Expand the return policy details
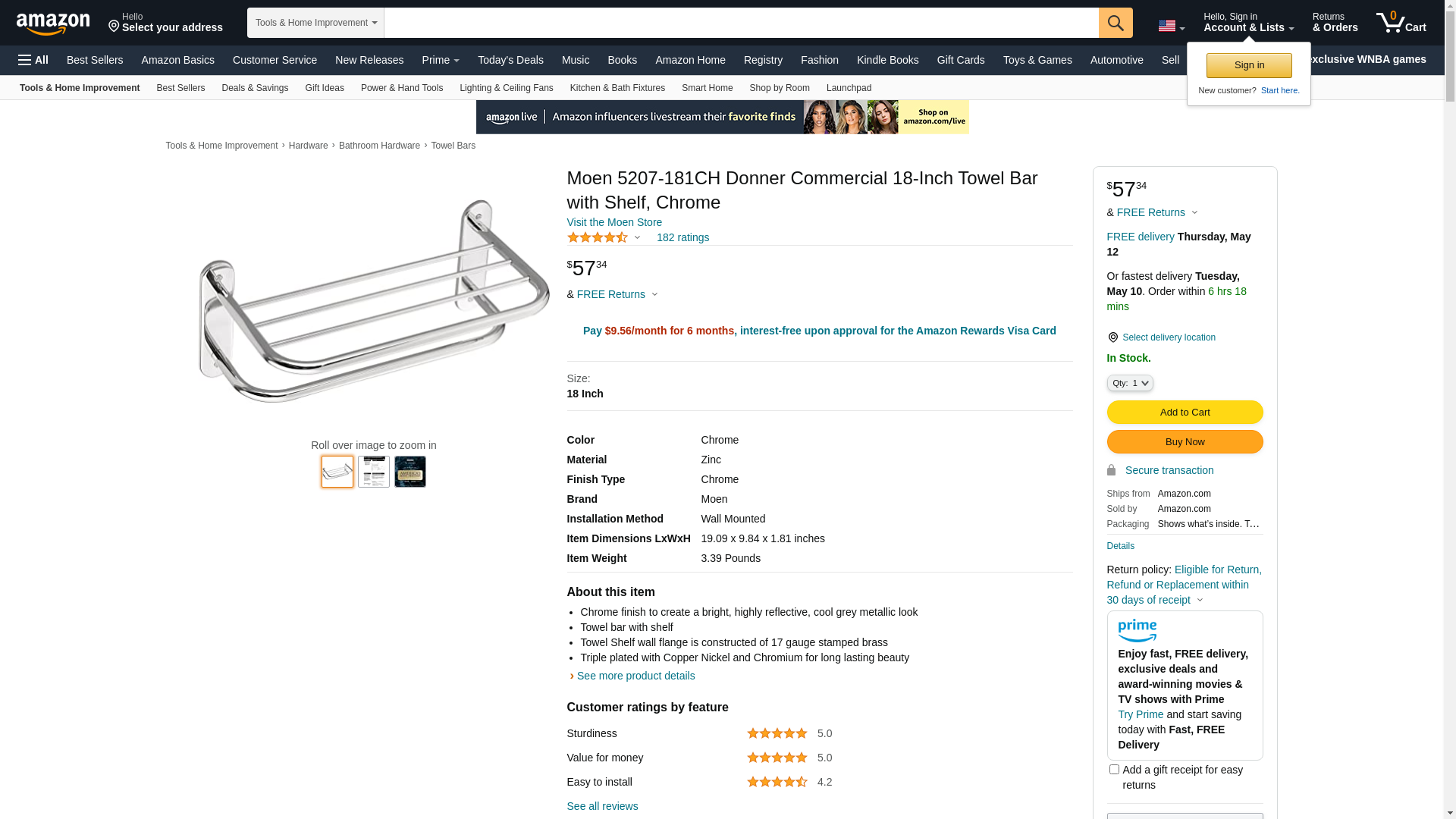 coord(1199,601)
